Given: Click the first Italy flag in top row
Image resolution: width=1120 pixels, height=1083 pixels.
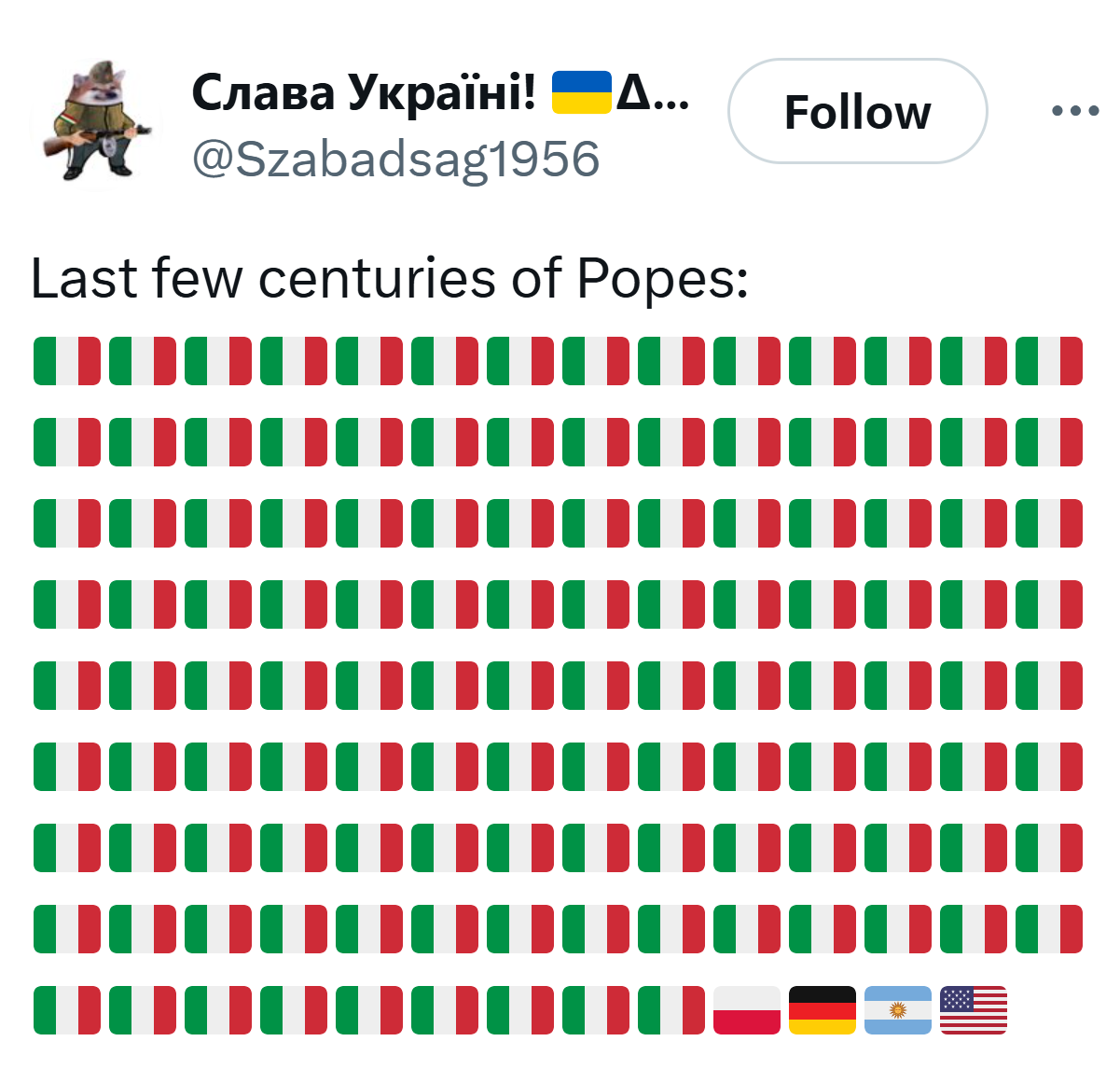Looking at the screenshot, I should 67,361.
